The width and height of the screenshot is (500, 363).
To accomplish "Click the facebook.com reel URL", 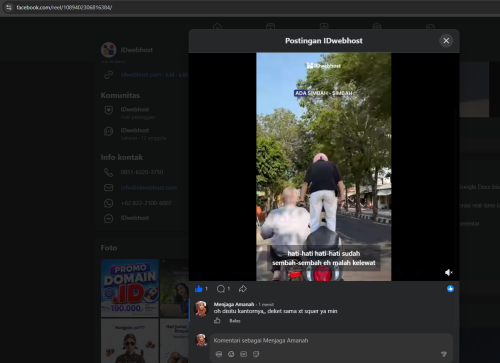I will click(64, 7).
